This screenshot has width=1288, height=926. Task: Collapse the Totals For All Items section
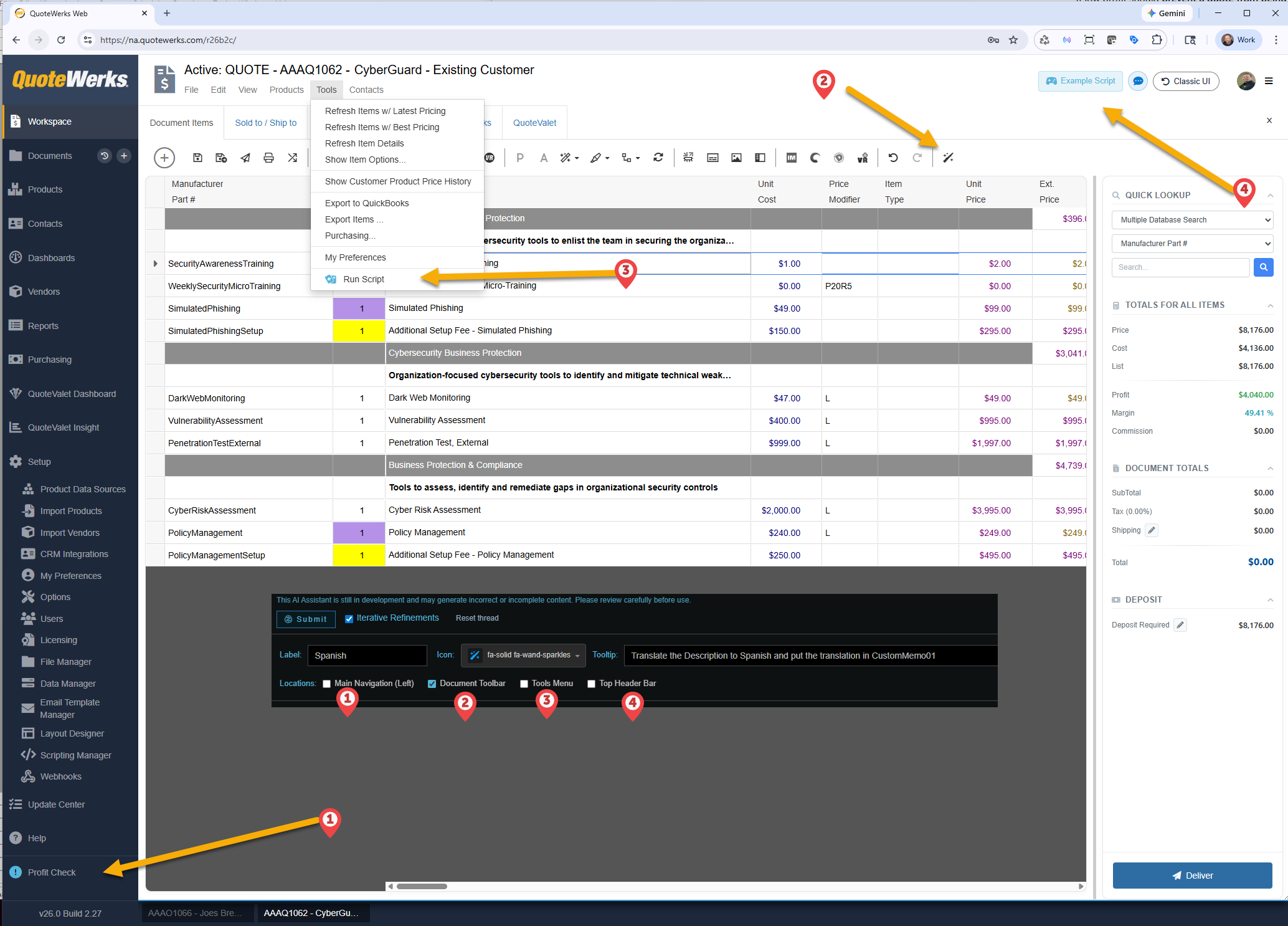pyautogui.click(x=1270, y=305)
